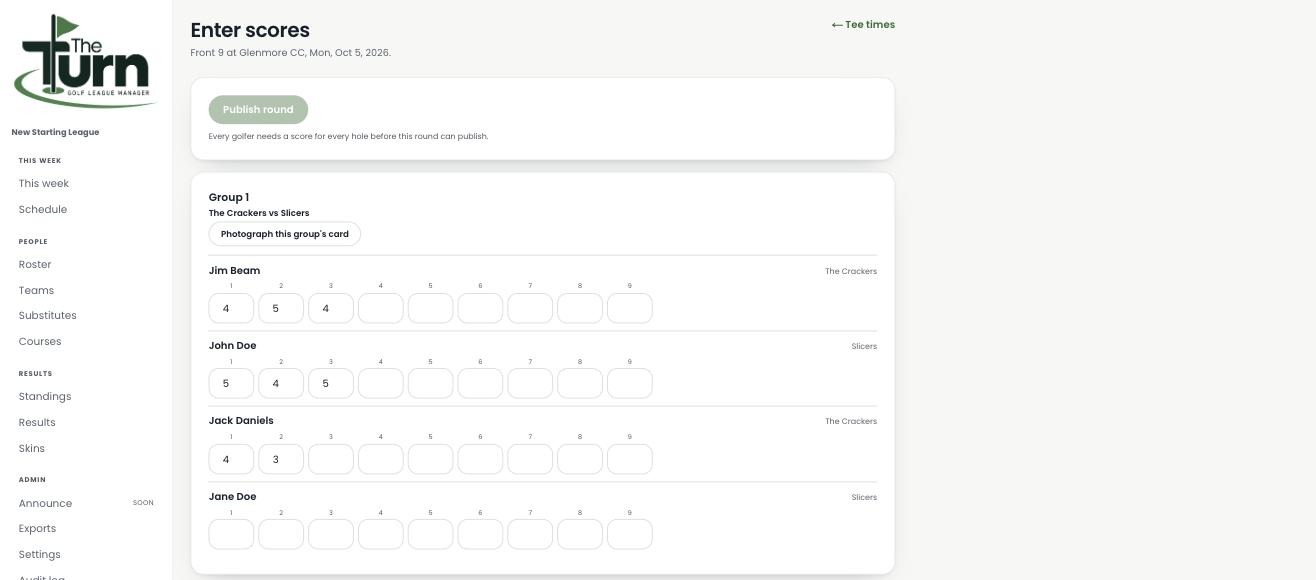Click The Turn golf league logo
Screen dimensions: 1316x580
tap(85, 60)
